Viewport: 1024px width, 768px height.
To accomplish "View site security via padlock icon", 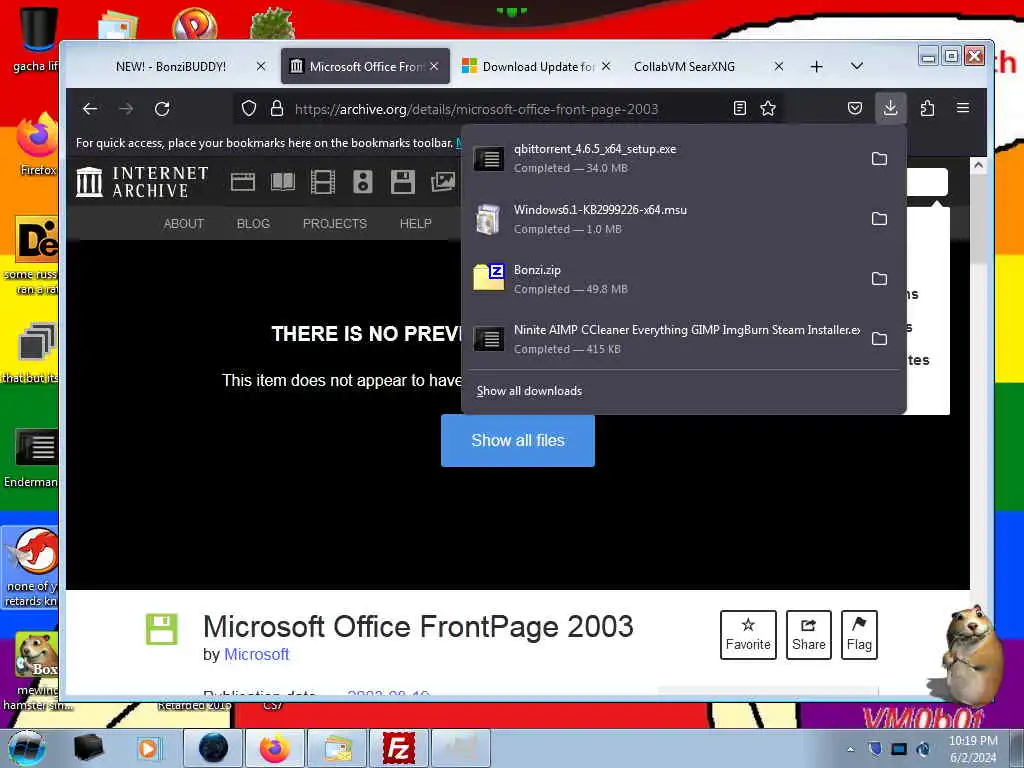I will (277, 108).
